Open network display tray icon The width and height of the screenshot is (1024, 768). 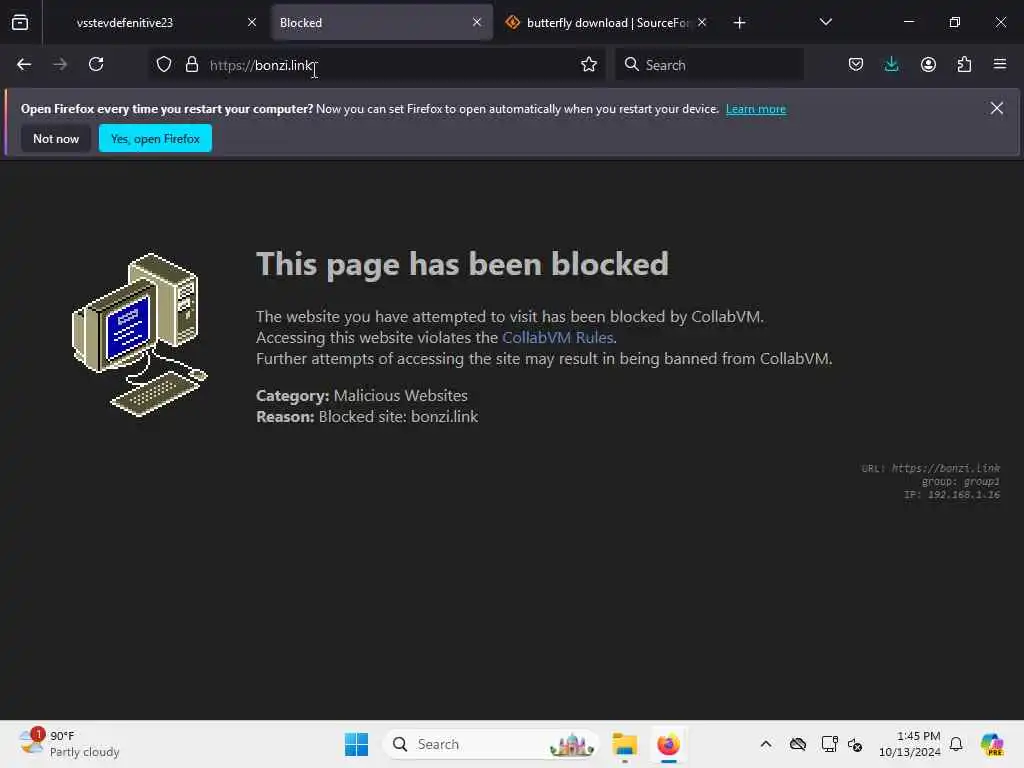pyautogui.click(x=829, y=744)
